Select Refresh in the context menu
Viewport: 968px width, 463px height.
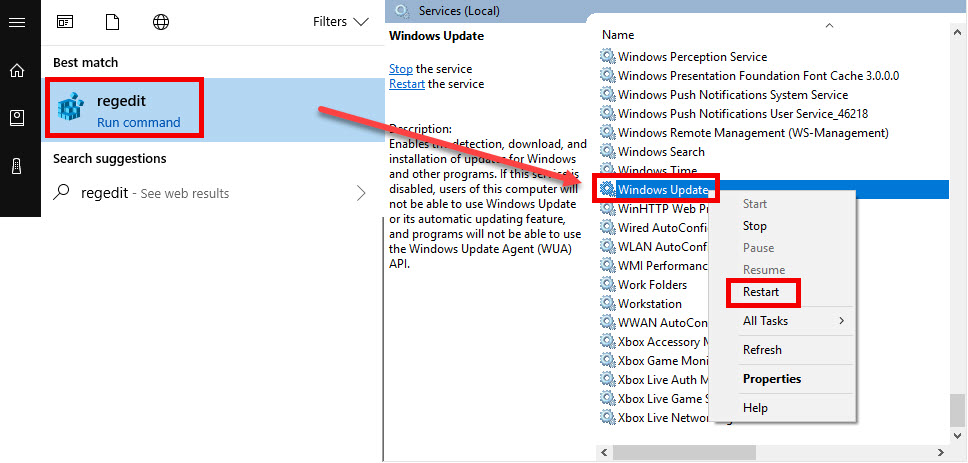[x=762, y=349]
